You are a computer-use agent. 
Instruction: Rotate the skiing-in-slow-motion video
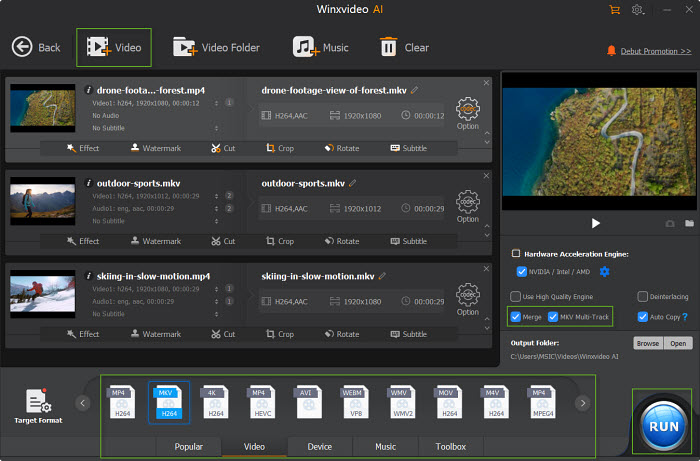tap(342, 334)
